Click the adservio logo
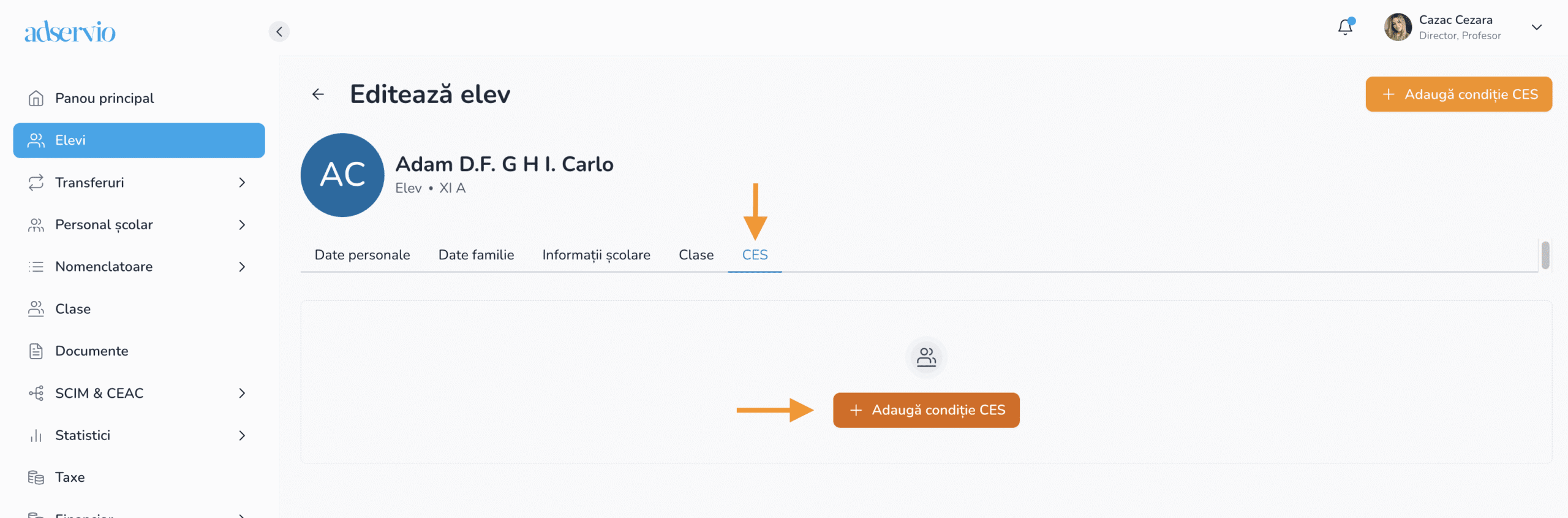The image size is (1568, 518). pyautogui.click(x=70, y=32)
